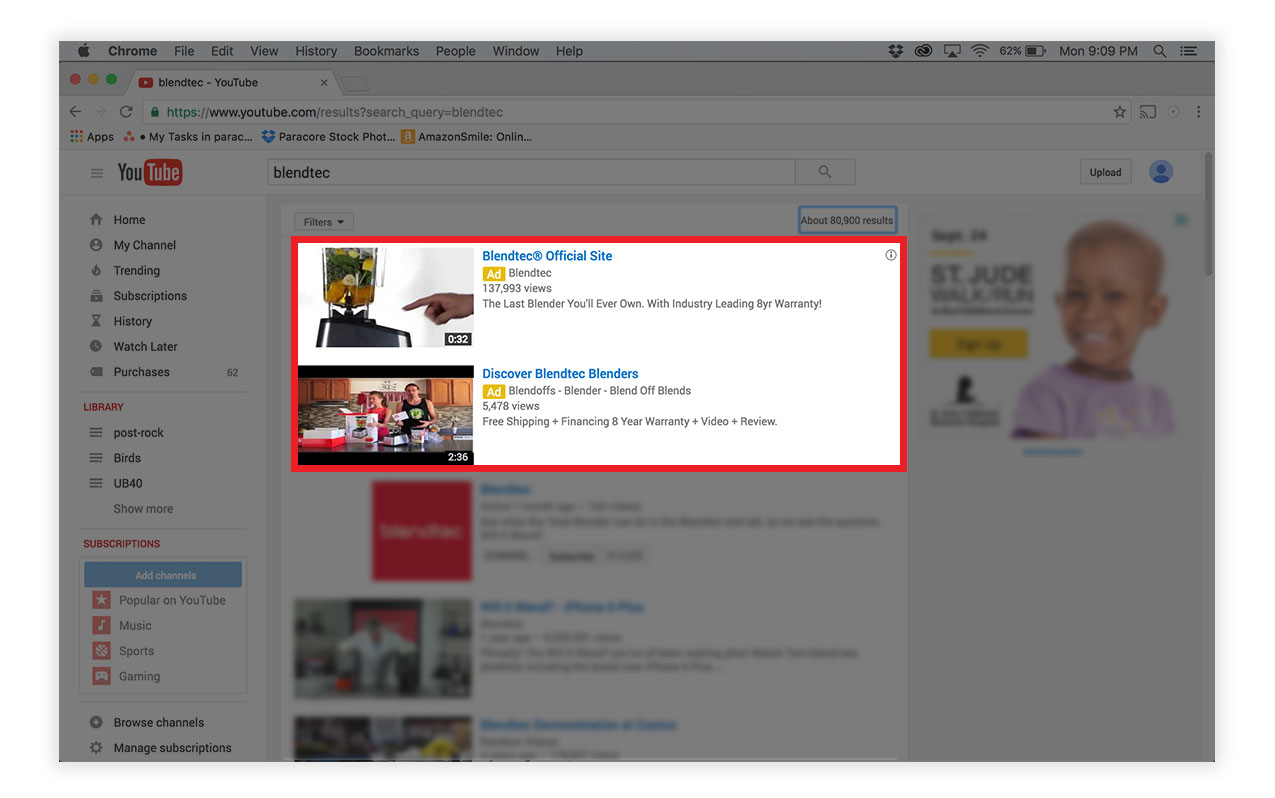Click 137,993 views text

pos(517,288)
